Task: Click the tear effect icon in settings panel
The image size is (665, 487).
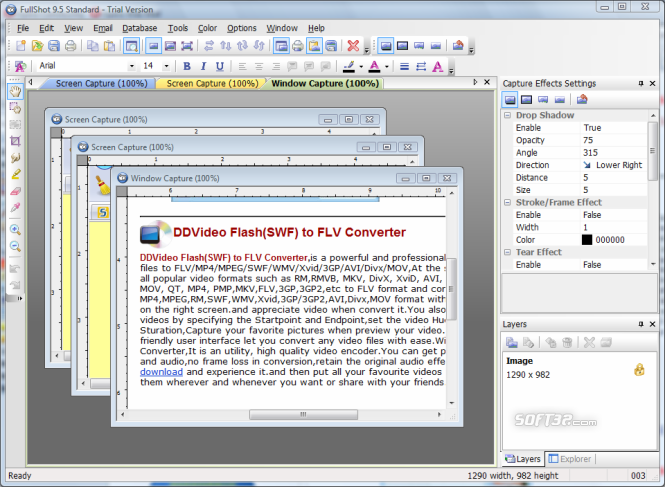Action: click(543, 100)
